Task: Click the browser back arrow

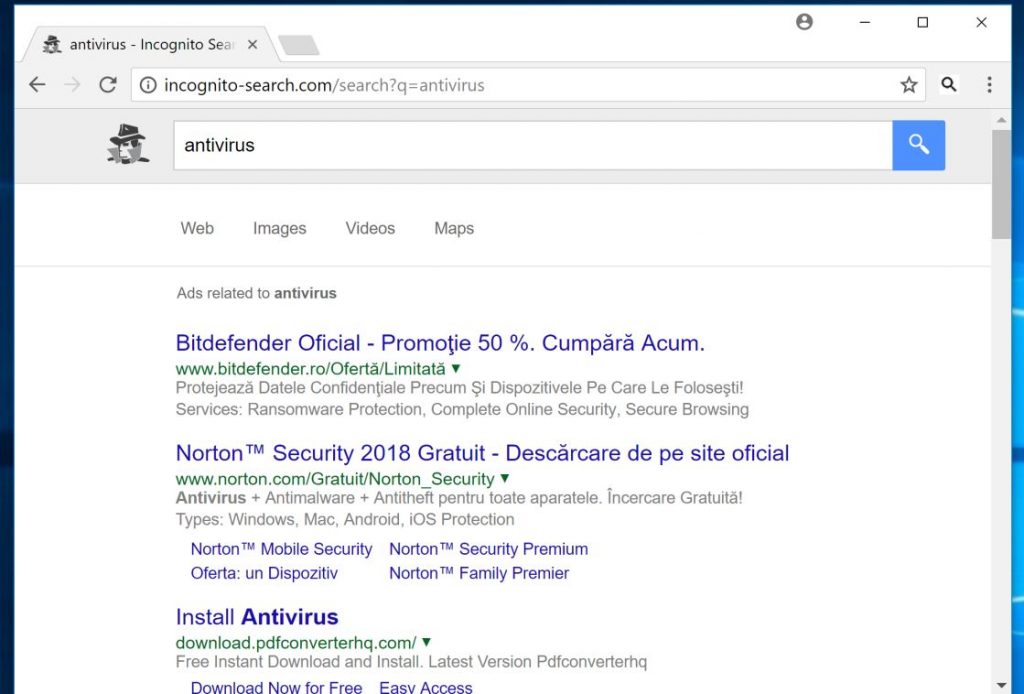Action: tap(37, 85)
